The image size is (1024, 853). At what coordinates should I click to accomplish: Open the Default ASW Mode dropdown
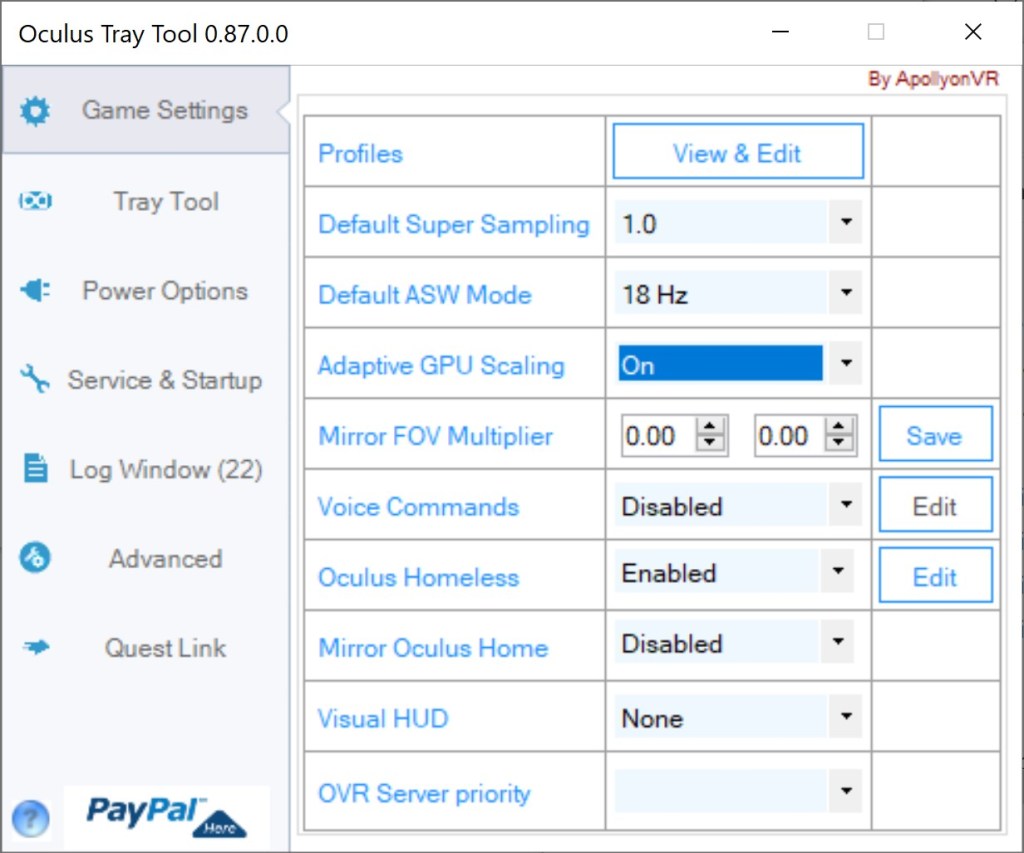(845, 294)
